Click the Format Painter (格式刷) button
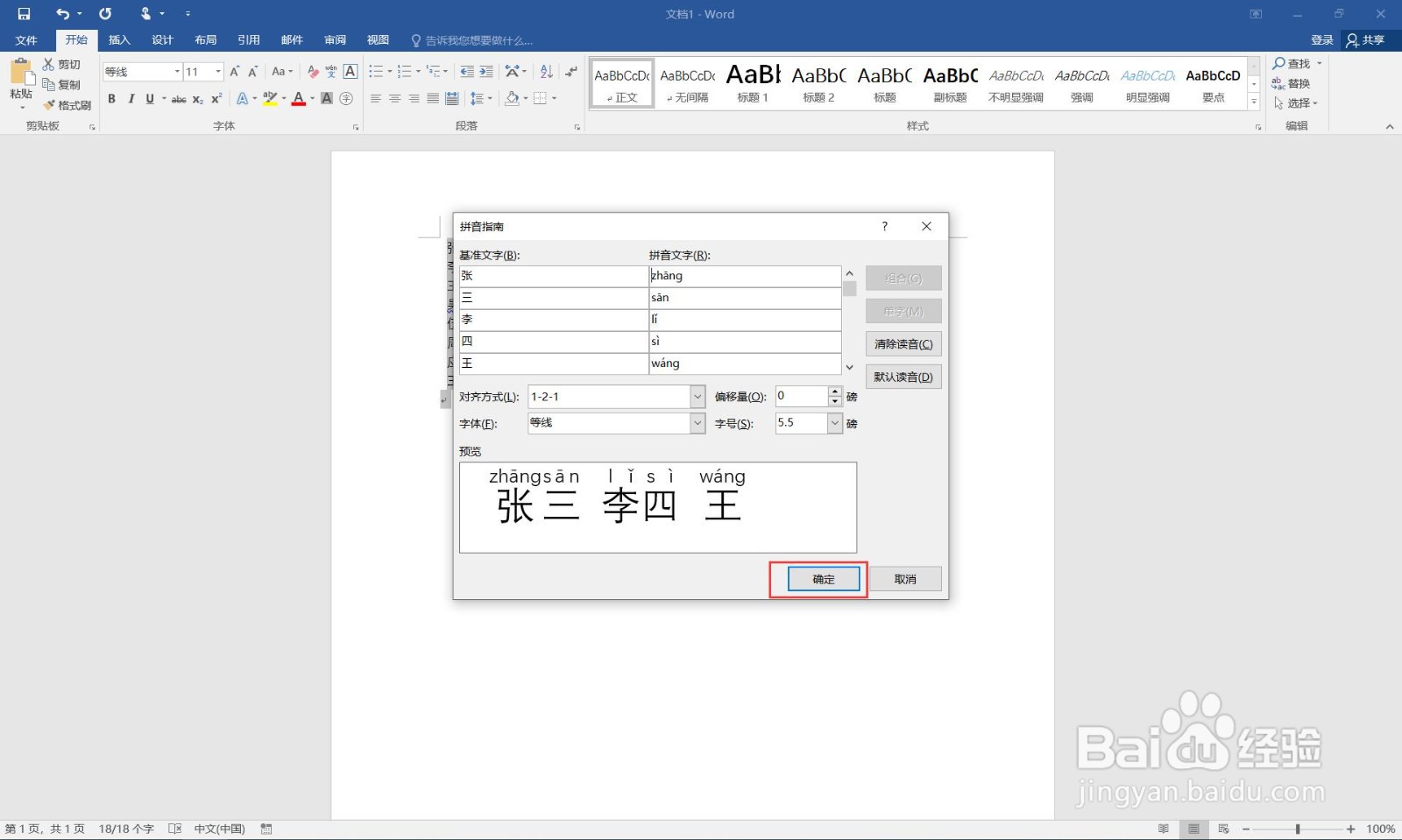The image size is (1402, 840). click(x=67, y=105)
